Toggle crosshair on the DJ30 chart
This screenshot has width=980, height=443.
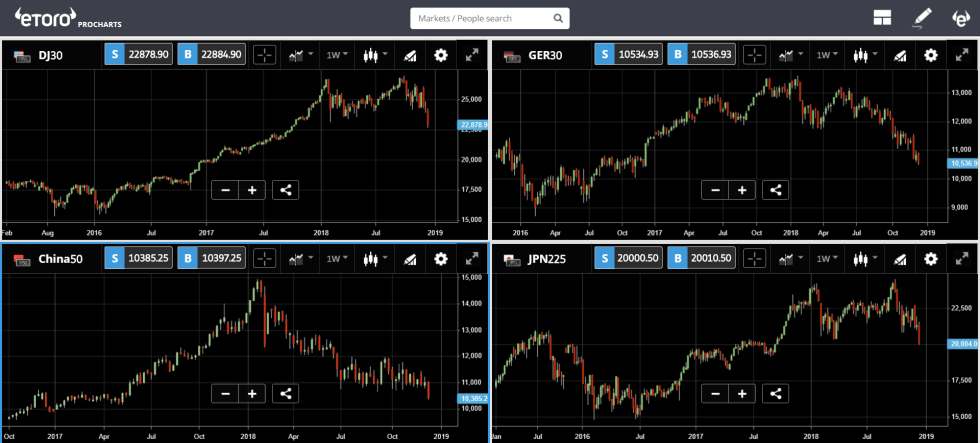point(264,56)
